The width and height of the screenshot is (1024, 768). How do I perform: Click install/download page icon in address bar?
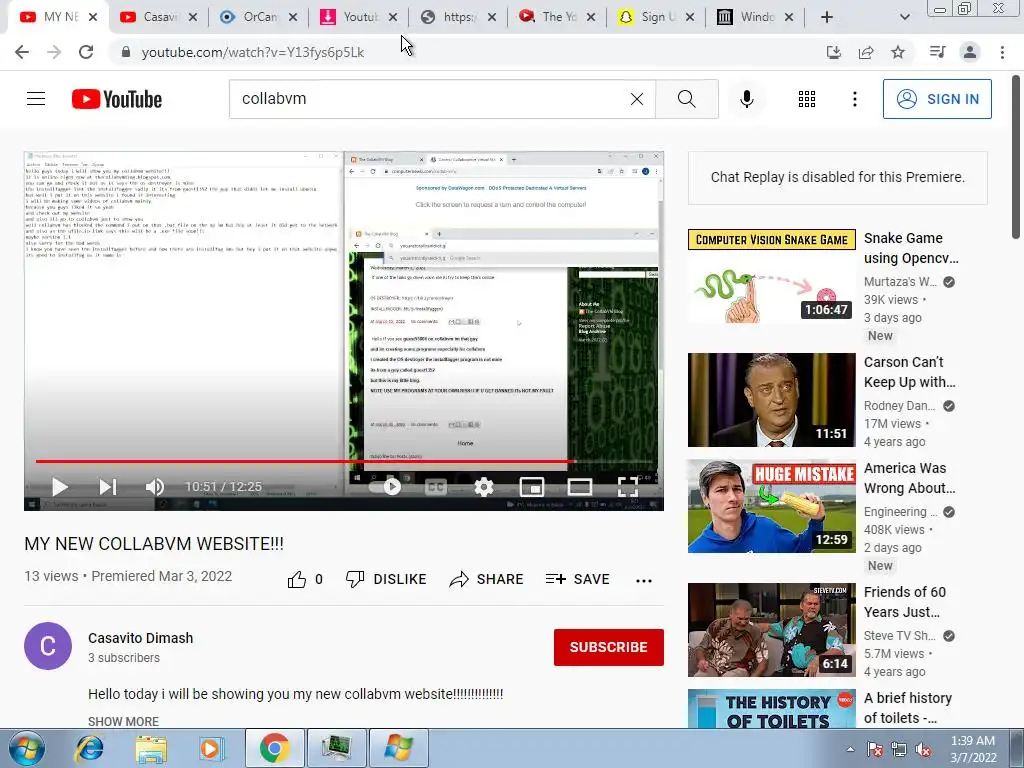[x=834, y=52]
